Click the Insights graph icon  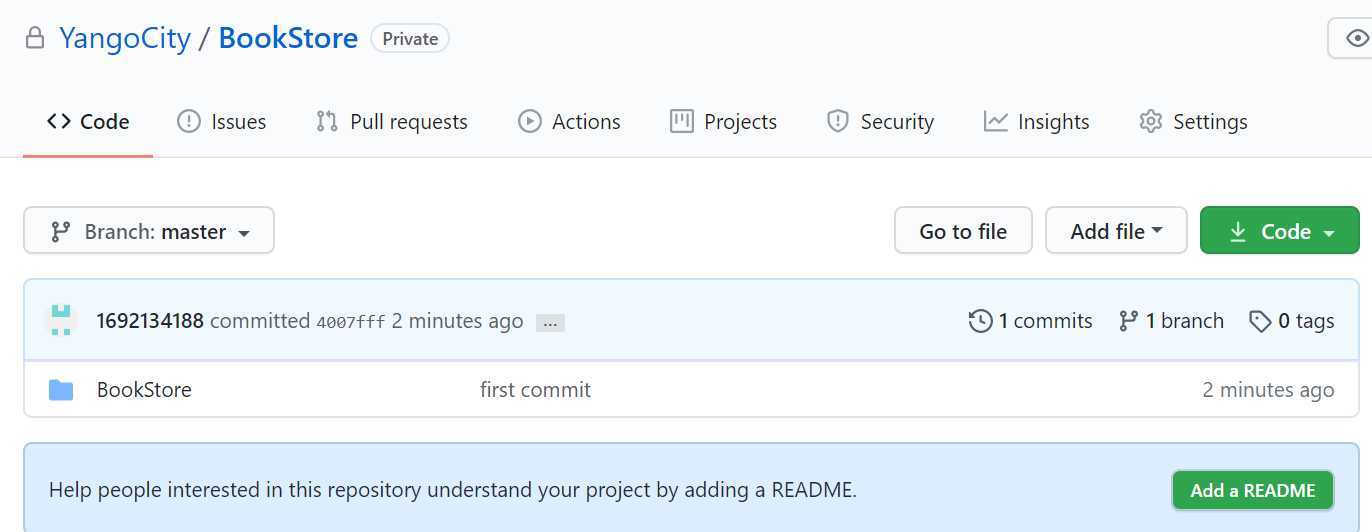pos(995,122)
